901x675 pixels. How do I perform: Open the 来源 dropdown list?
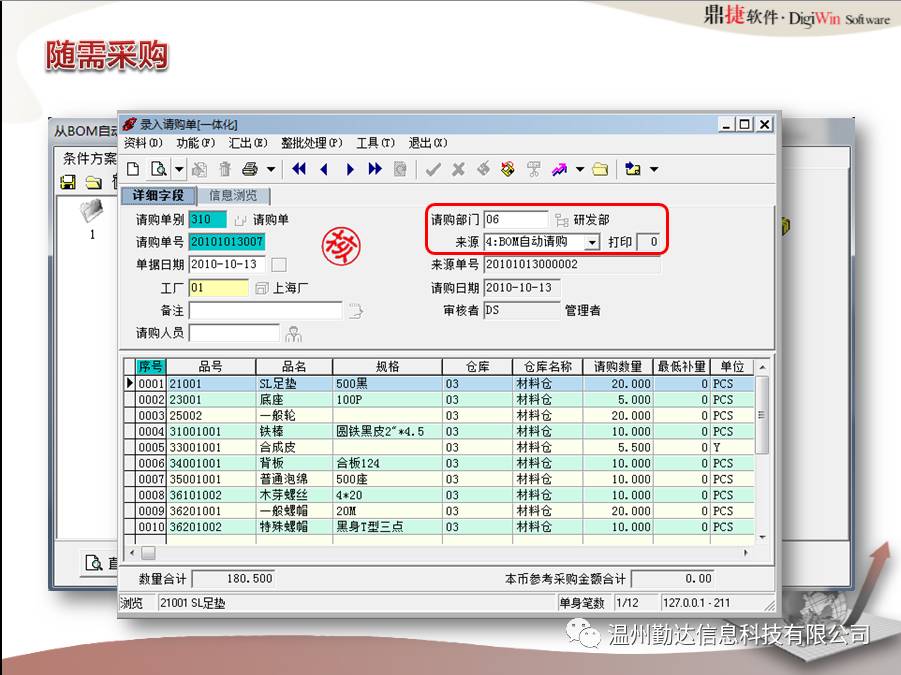click(x=592, y=242)
